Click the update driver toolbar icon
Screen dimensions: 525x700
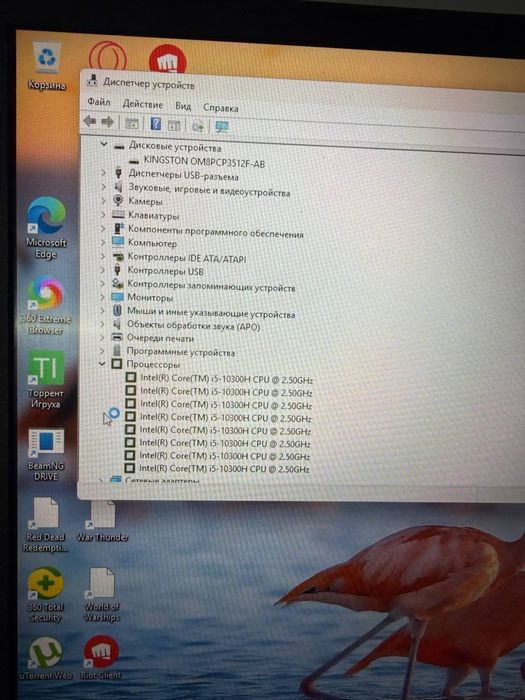(198, 126)
